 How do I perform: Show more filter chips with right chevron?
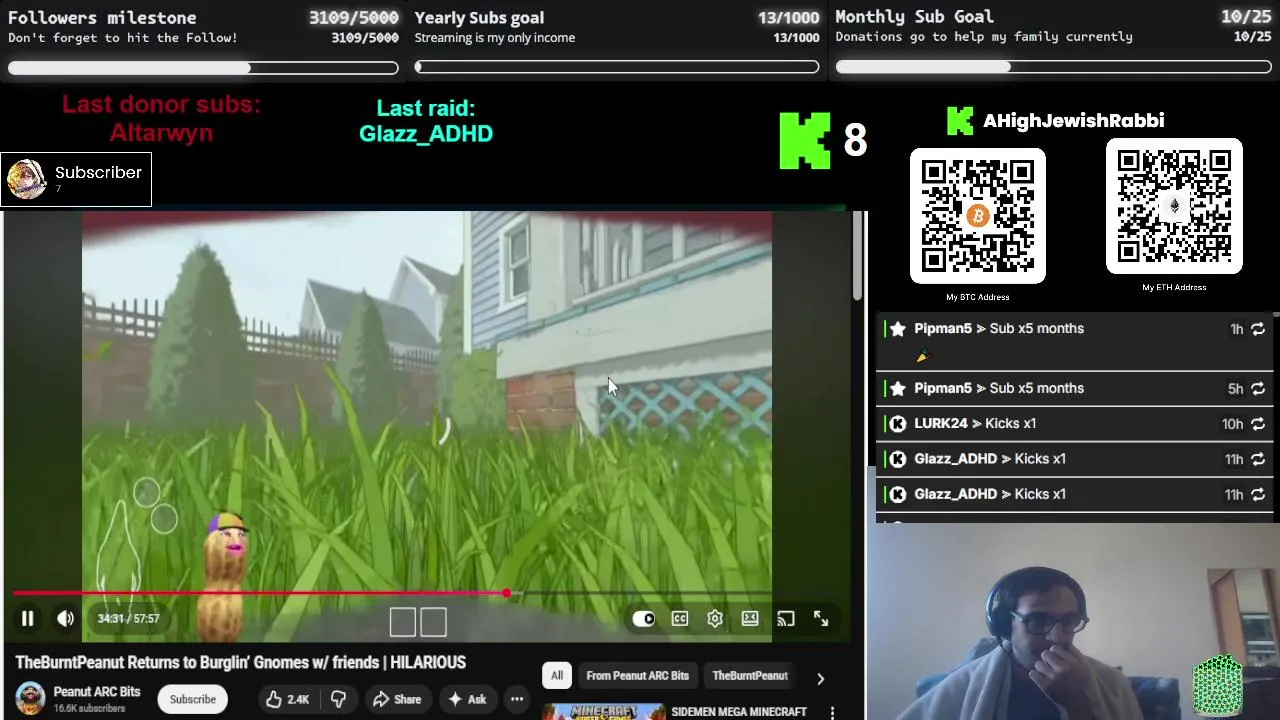click(820, 678)
